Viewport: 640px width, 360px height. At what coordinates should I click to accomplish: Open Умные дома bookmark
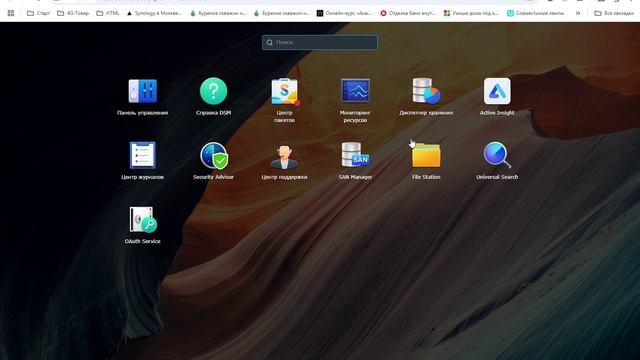tap(471, 13)
